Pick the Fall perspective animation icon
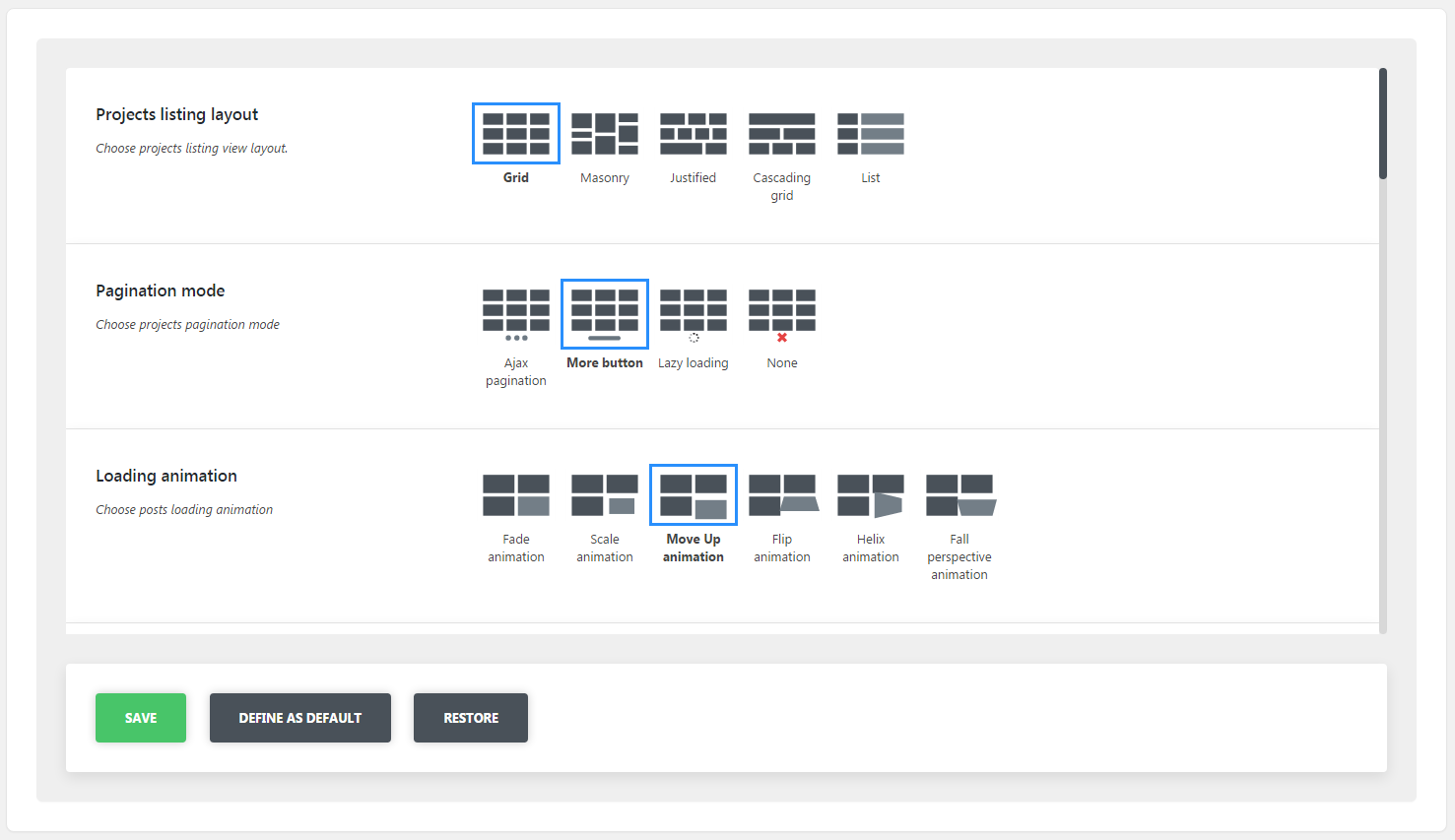Screen dimensions: 1455x840 960,495
